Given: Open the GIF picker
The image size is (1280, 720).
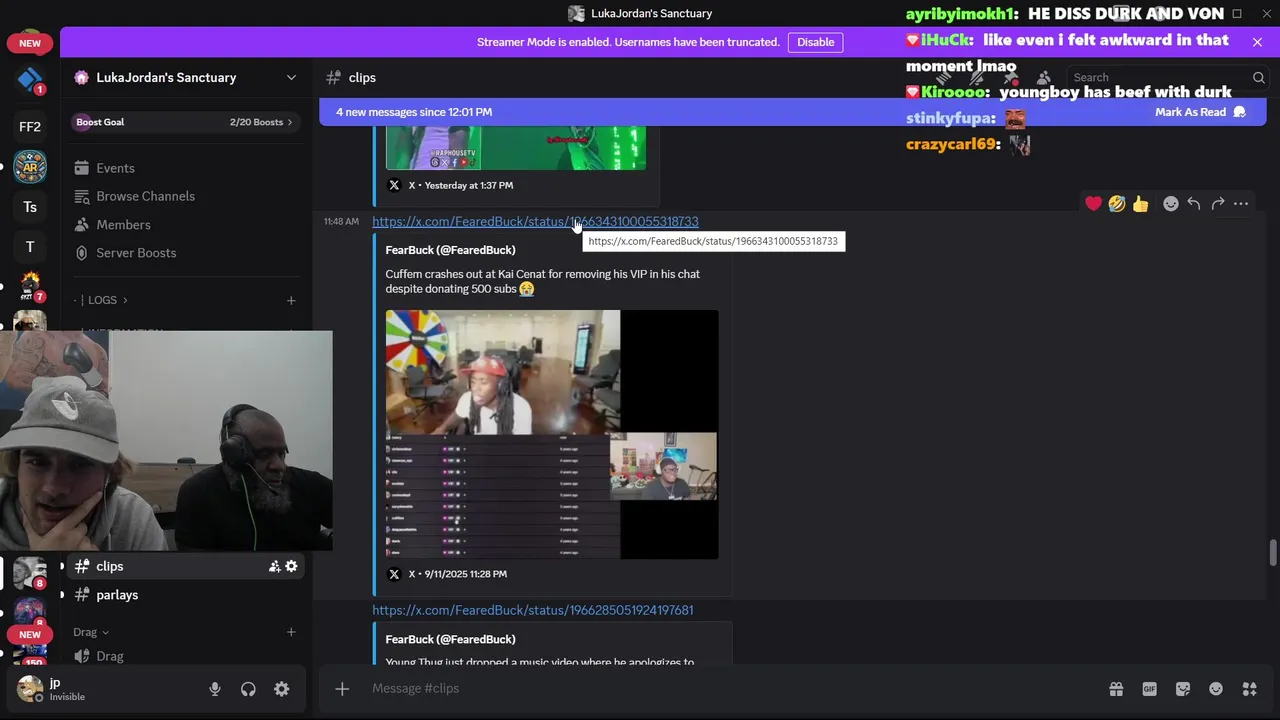Looking at the screenshot, I should pyautogui.click(x=1150, y=689).
